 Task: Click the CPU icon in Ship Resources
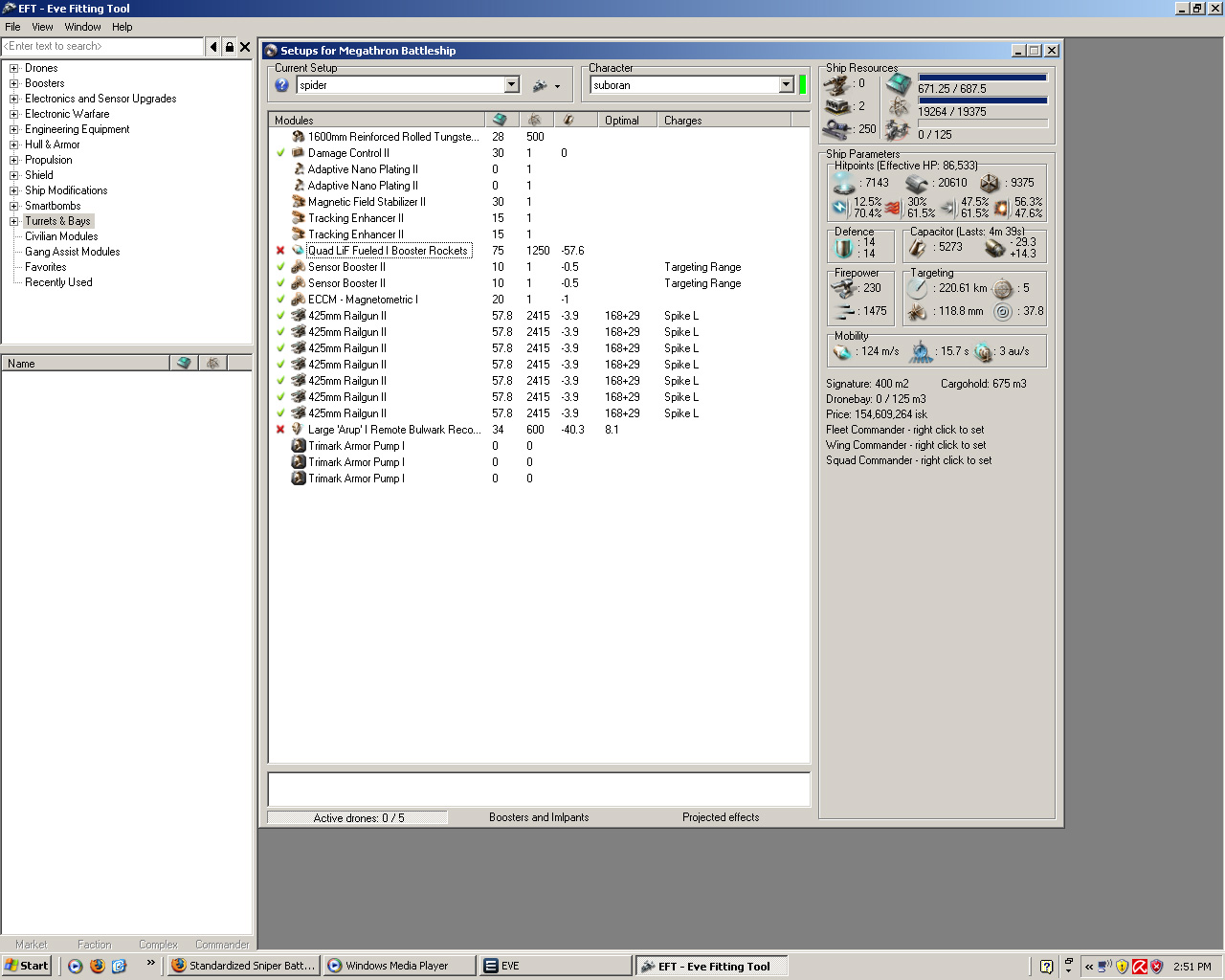click(x=898, y=84)
